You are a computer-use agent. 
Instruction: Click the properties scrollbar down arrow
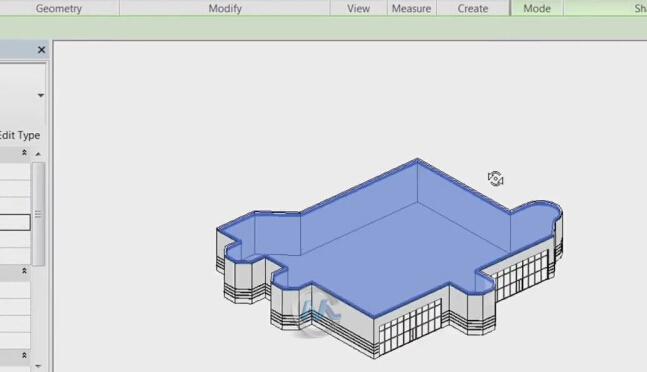[x=38, y=365]
